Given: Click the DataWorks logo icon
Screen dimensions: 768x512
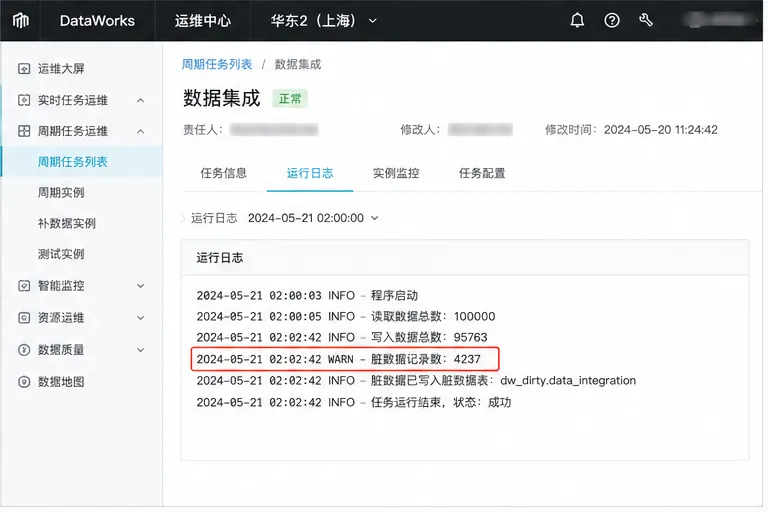Looking at the screenshot, I should point(21,21).
